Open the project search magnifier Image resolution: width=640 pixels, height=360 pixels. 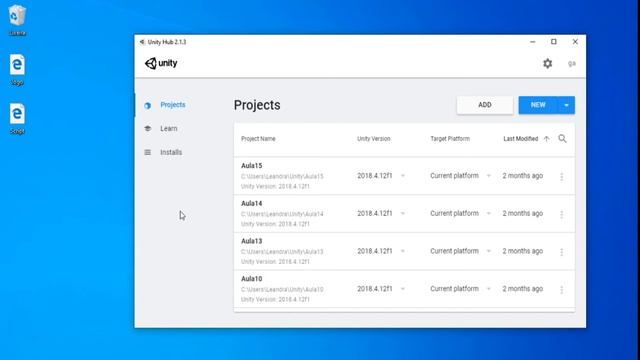[x=562, y=139]
